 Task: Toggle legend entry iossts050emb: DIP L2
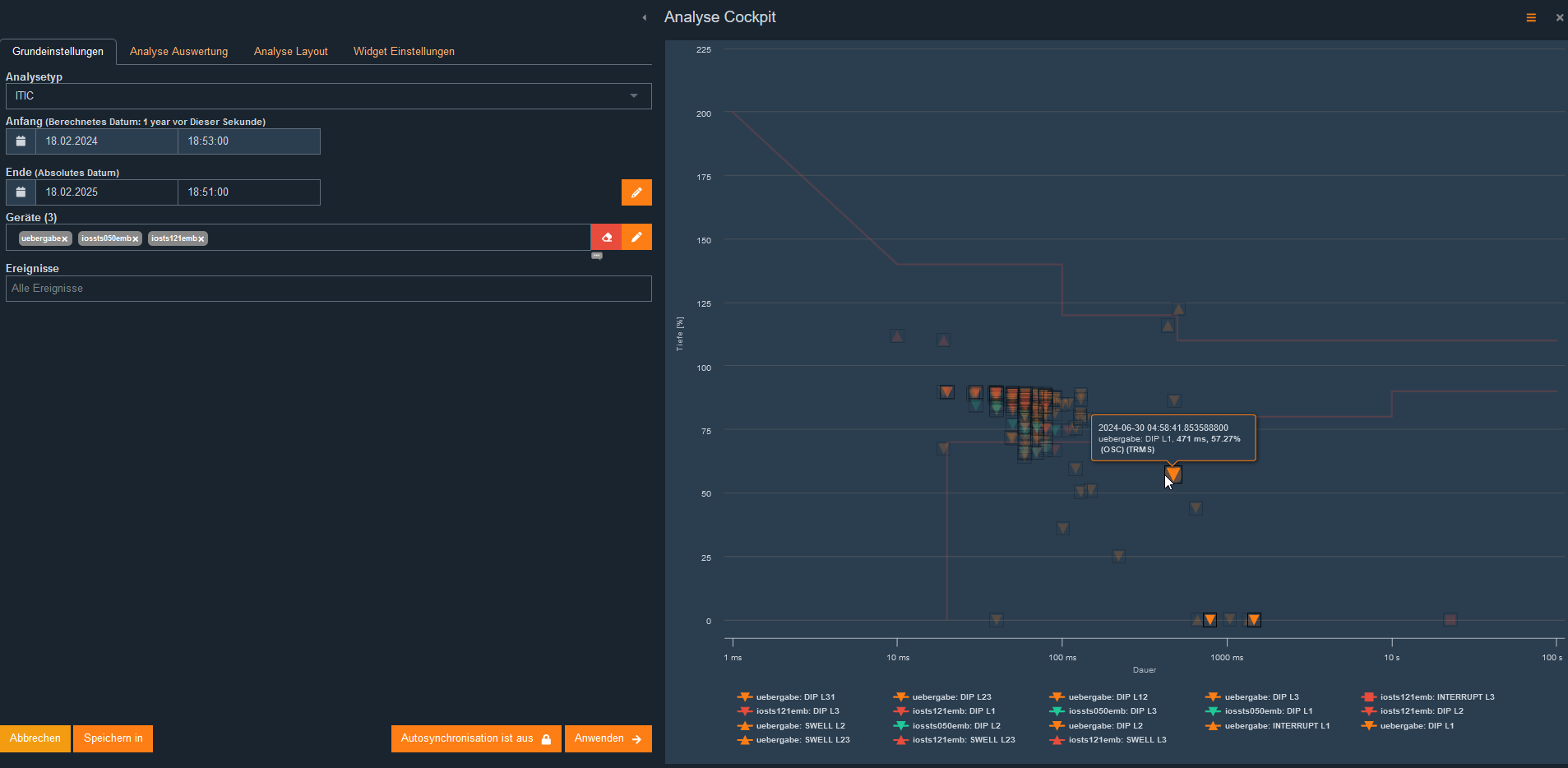point(955,726)
